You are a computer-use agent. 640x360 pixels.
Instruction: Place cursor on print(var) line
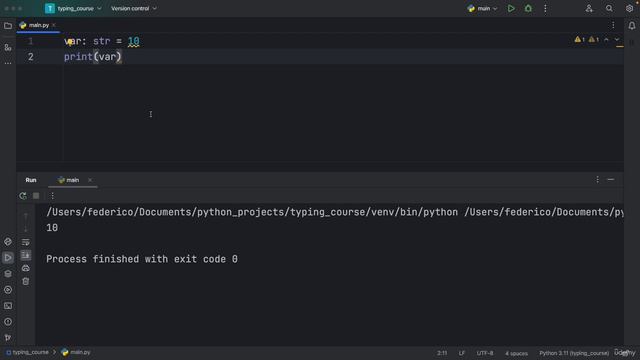[93, 57]
